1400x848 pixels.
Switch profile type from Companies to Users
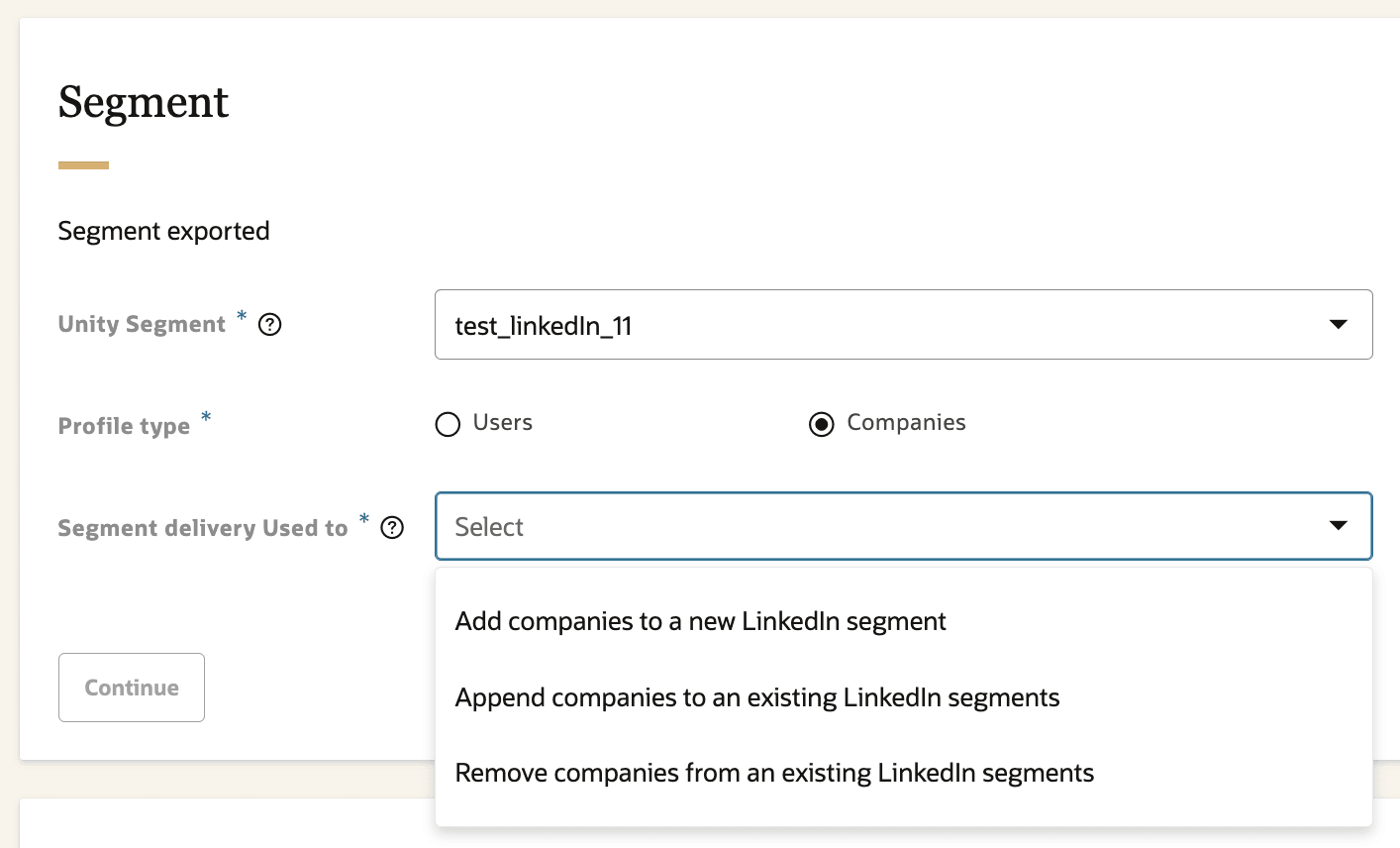(448, 424)
